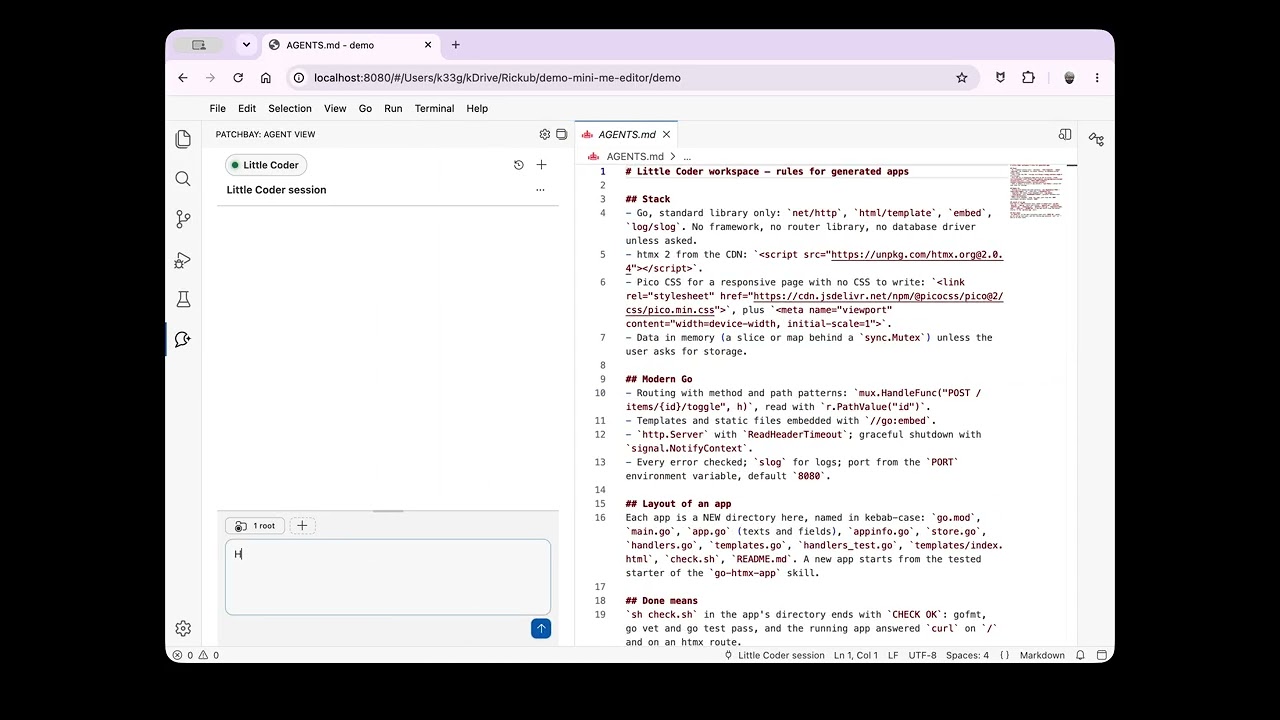Open the Search view in activity bar
Screen dimensions: 1280x720
(x=183, y=179)
